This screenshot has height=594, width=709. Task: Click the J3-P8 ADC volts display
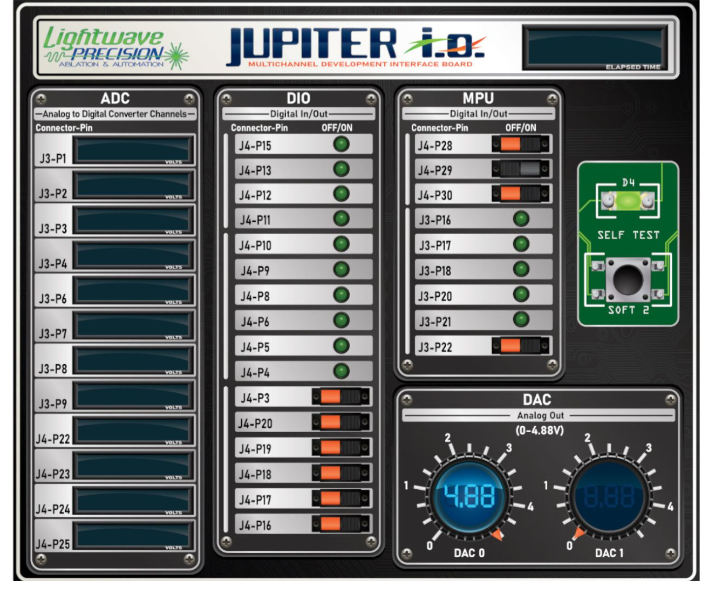133,360
